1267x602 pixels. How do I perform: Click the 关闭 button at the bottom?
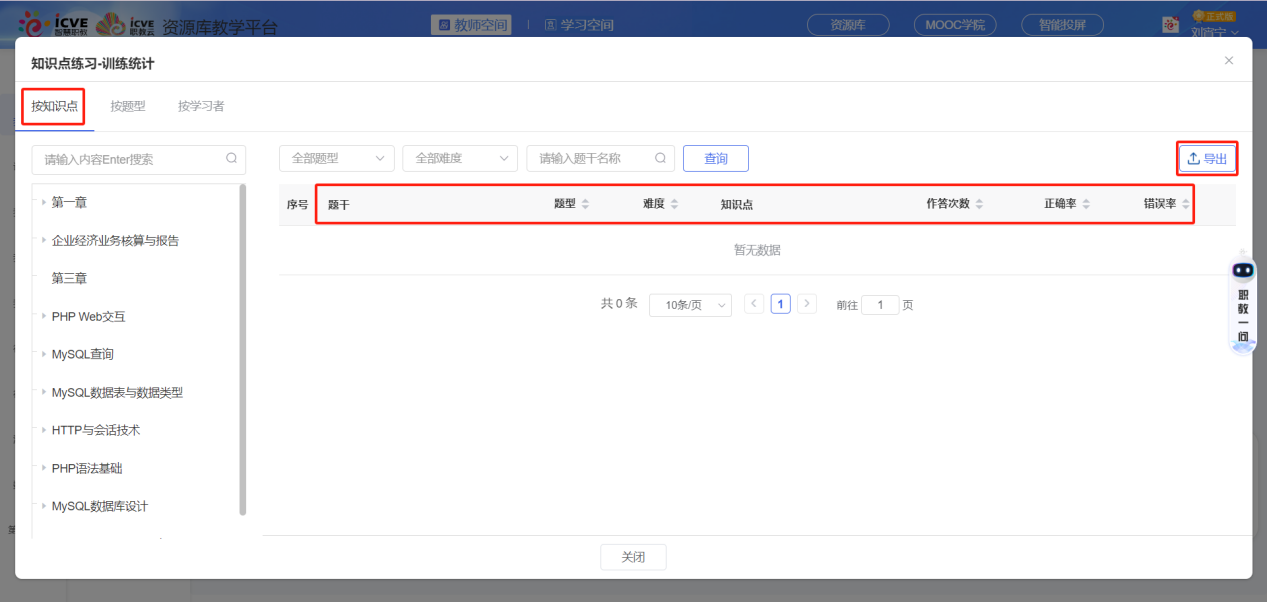[x=632, y=557]
